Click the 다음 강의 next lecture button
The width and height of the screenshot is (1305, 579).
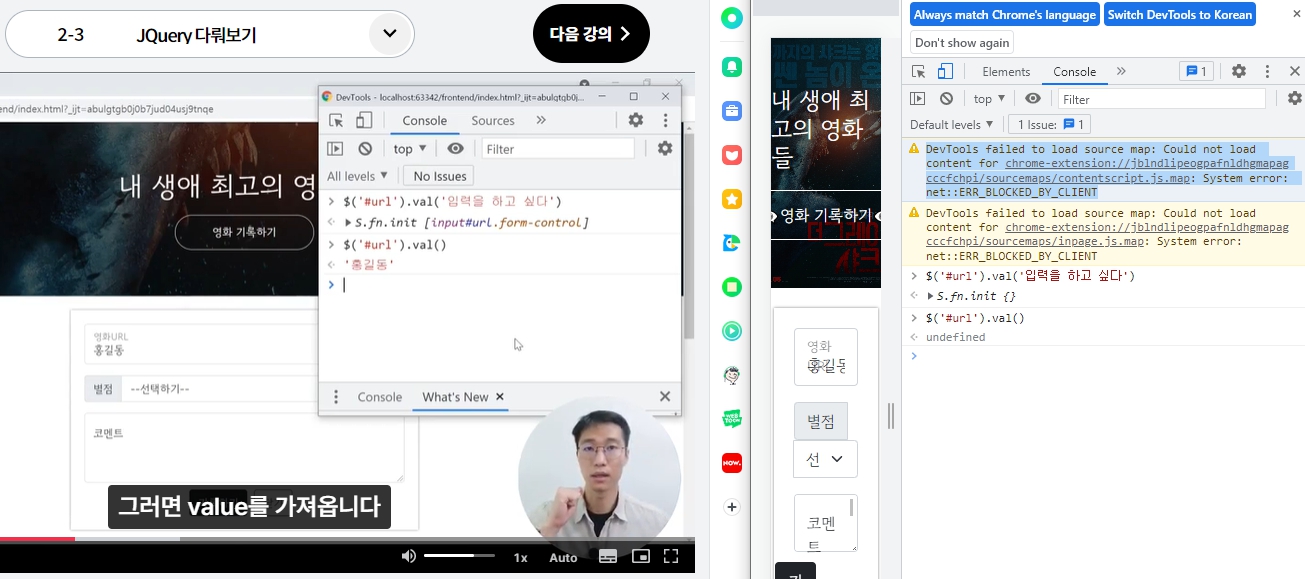tap(592, 34)
